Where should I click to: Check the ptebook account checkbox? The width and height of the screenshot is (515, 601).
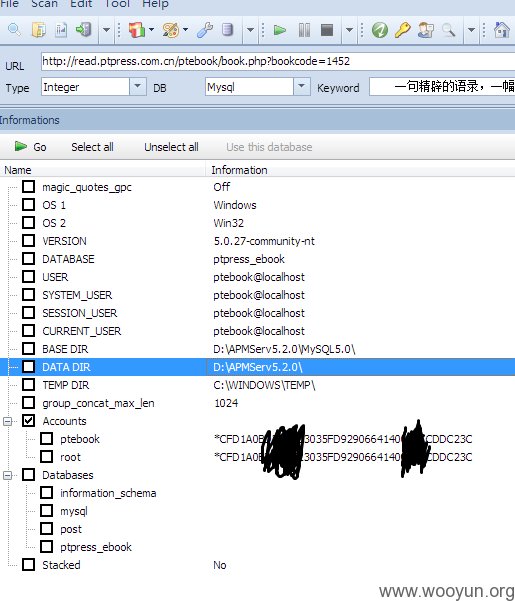click(46, 438)
